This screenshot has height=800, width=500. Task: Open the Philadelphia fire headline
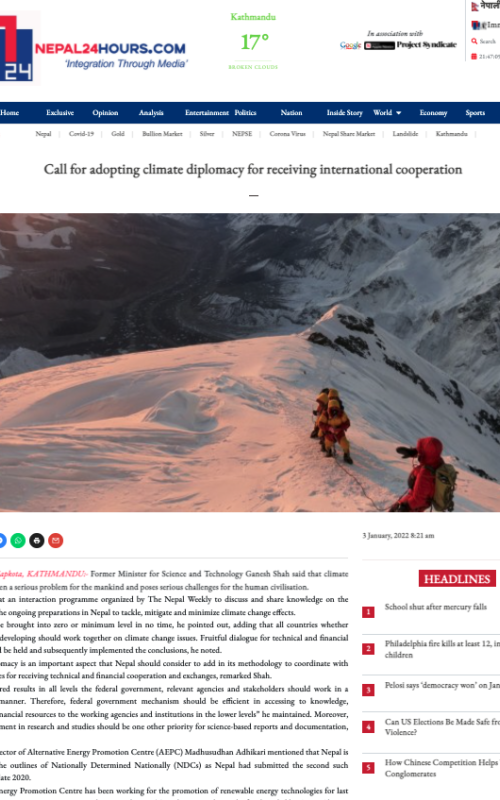tap(442, 649)
